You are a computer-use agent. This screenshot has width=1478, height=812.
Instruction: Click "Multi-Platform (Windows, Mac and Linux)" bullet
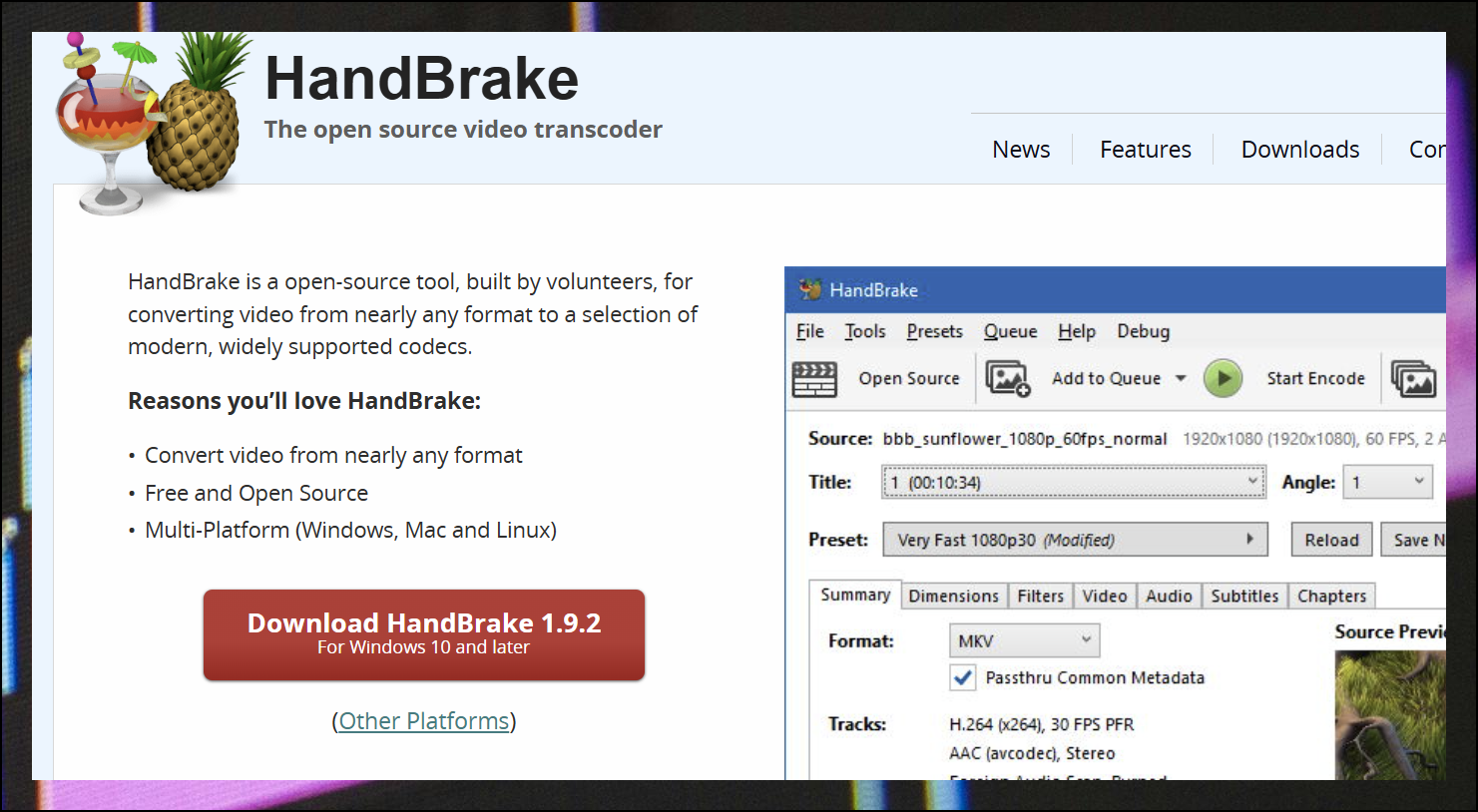click(x=350, y=530)
